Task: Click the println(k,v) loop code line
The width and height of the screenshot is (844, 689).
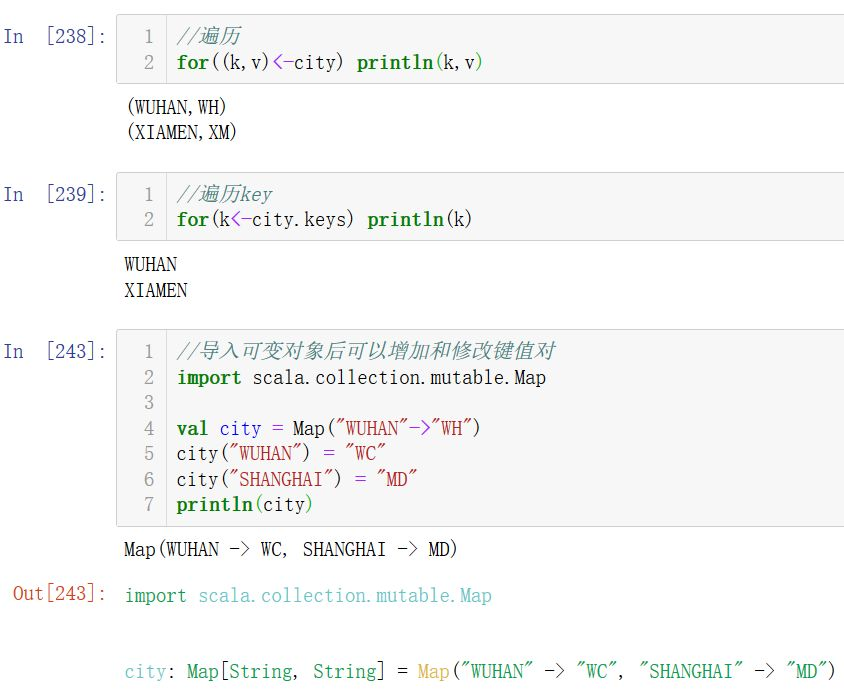Action: tap(330, 62)
